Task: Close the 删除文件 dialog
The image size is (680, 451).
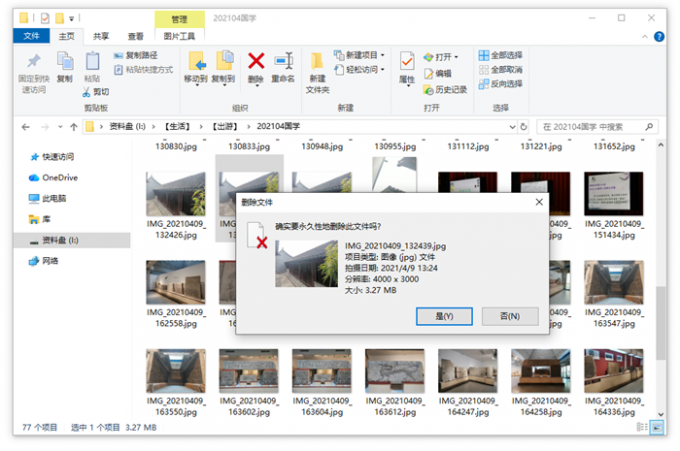Action: tap(539, 202)
